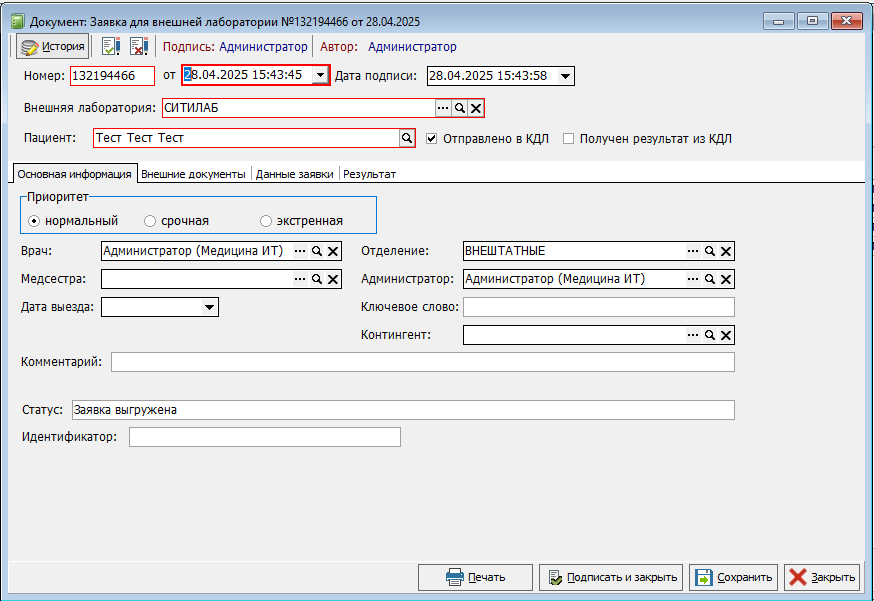The height and width of the screenshot is (601, 874).
Task: Open the Дата подписи date dropdown
Action: pyautogui.click(x=565, y=76)
